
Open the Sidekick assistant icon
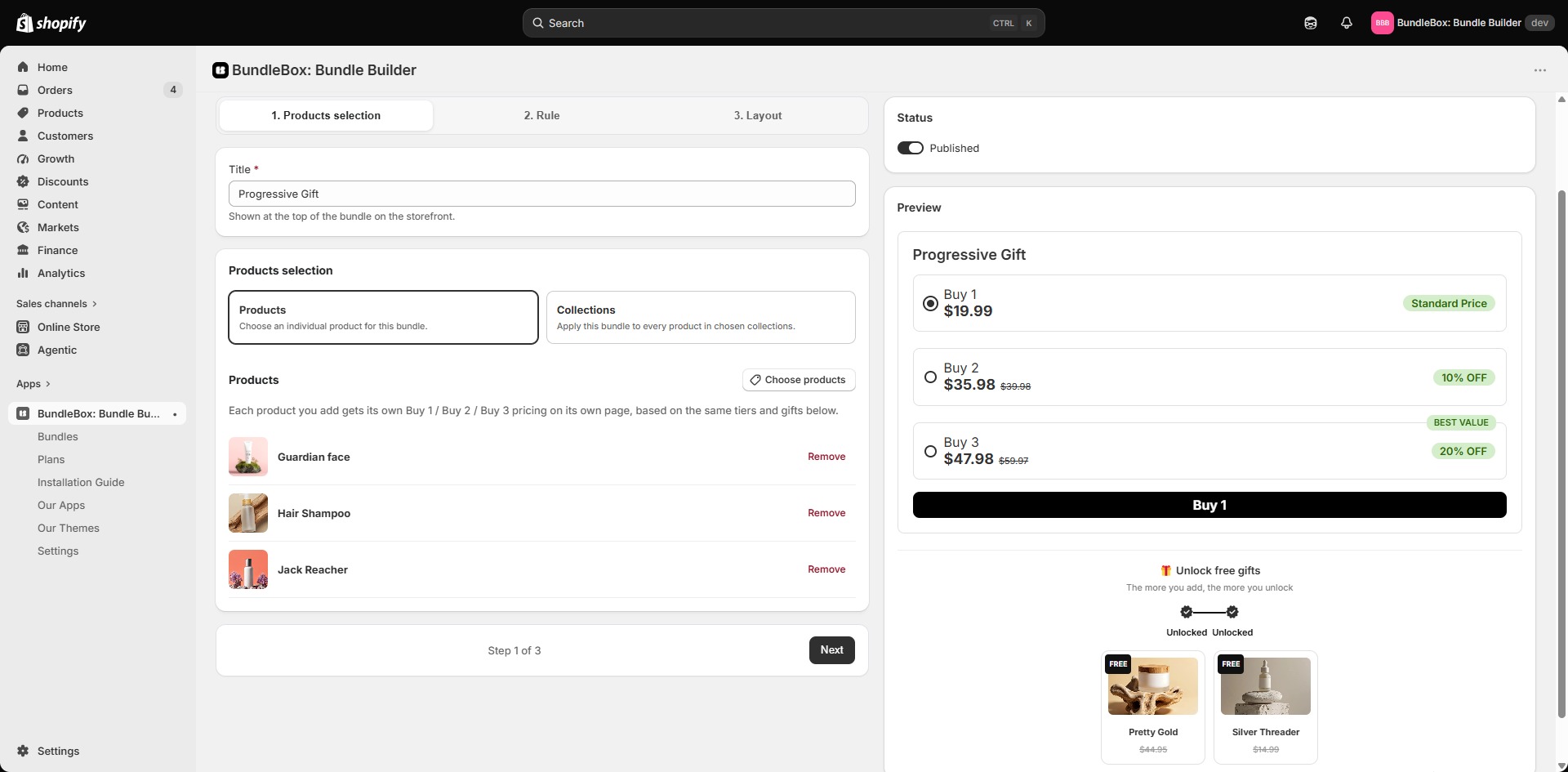tap(1311, 23)
